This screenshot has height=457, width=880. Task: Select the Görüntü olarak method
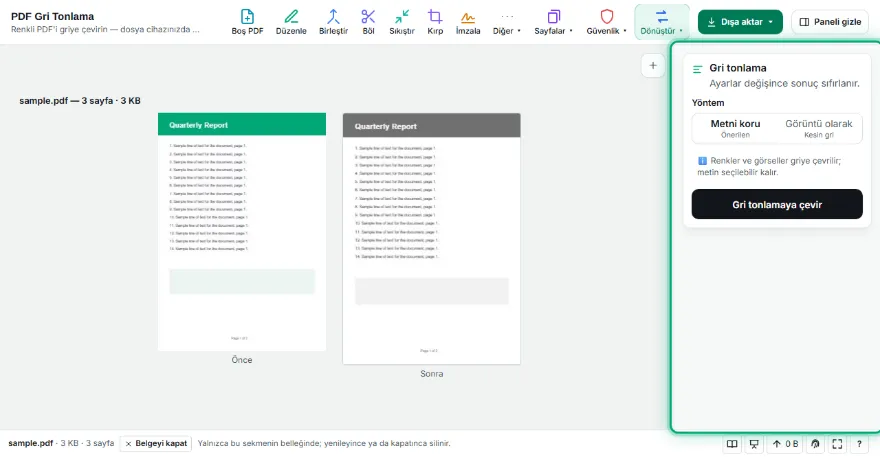[x=818, y=129]
